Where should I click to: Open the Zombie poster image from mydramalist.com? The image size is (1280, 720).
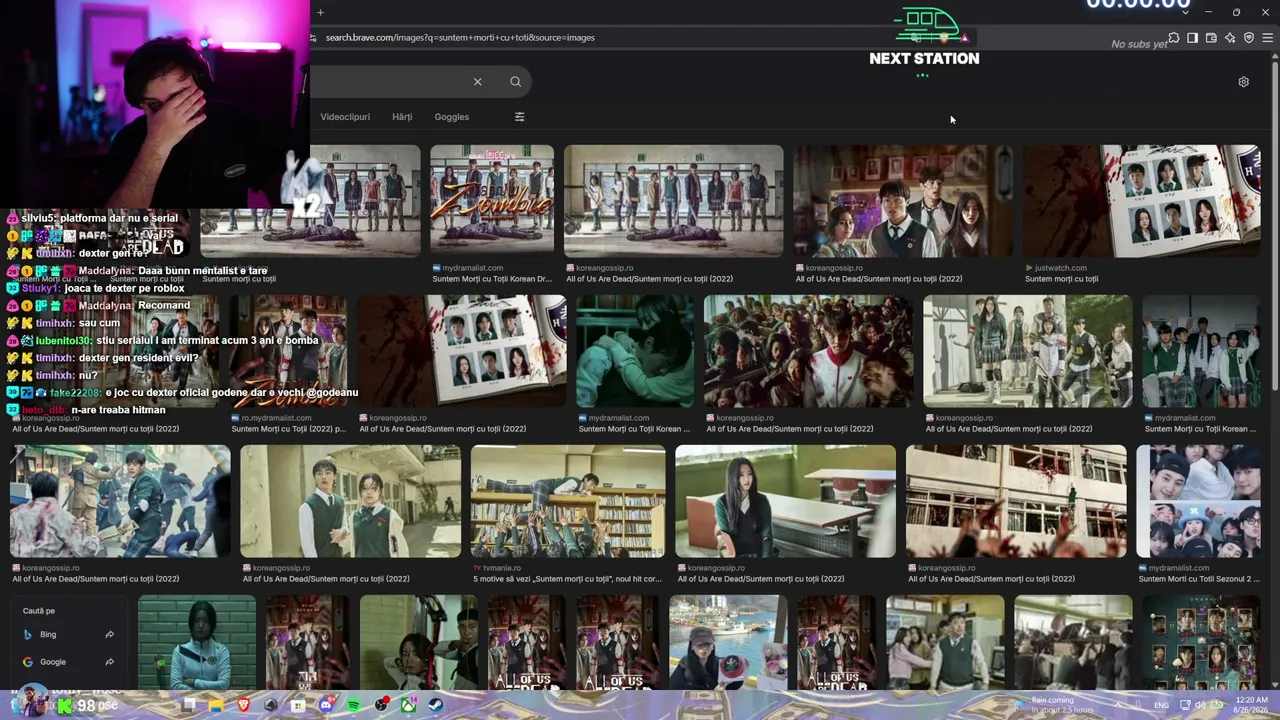click(492, 201)
